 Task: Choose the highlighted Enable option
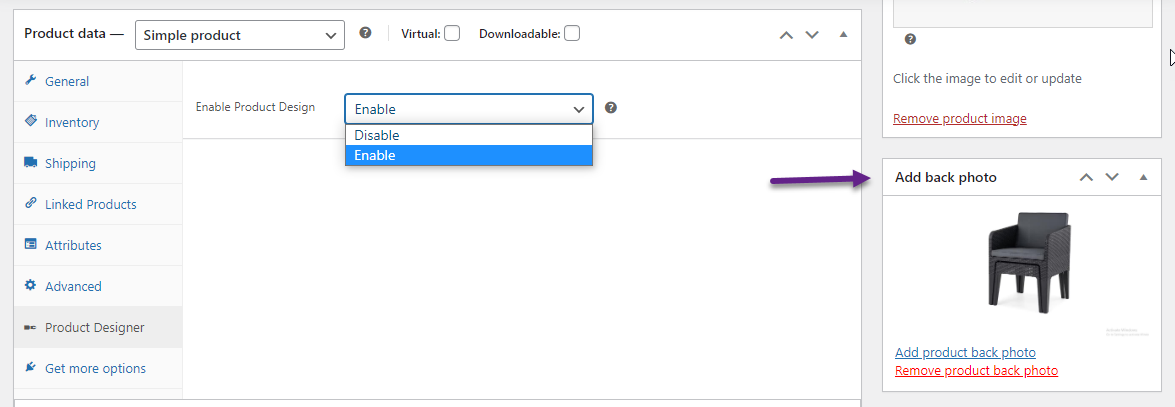[469, 155]
